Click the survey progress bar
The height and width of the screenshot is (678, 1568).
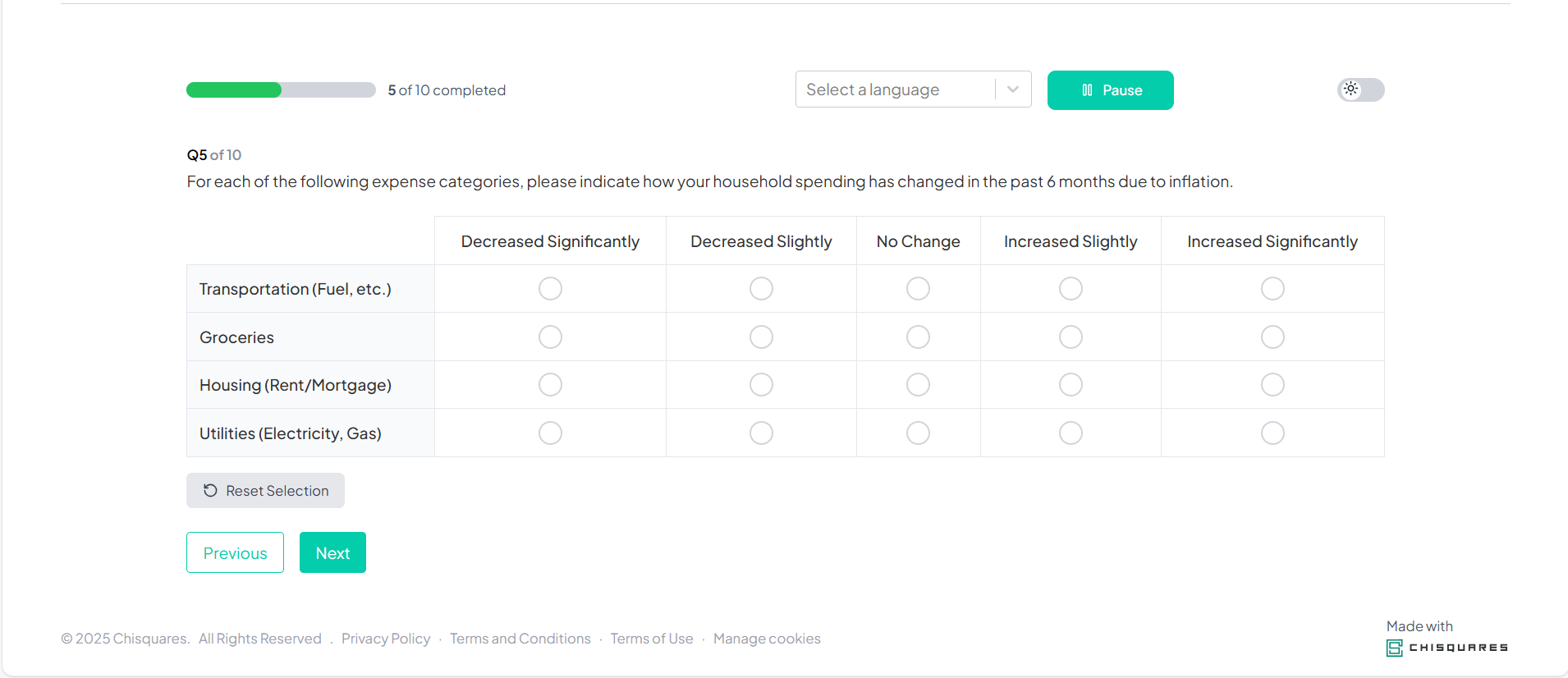(x=281, y=90)
